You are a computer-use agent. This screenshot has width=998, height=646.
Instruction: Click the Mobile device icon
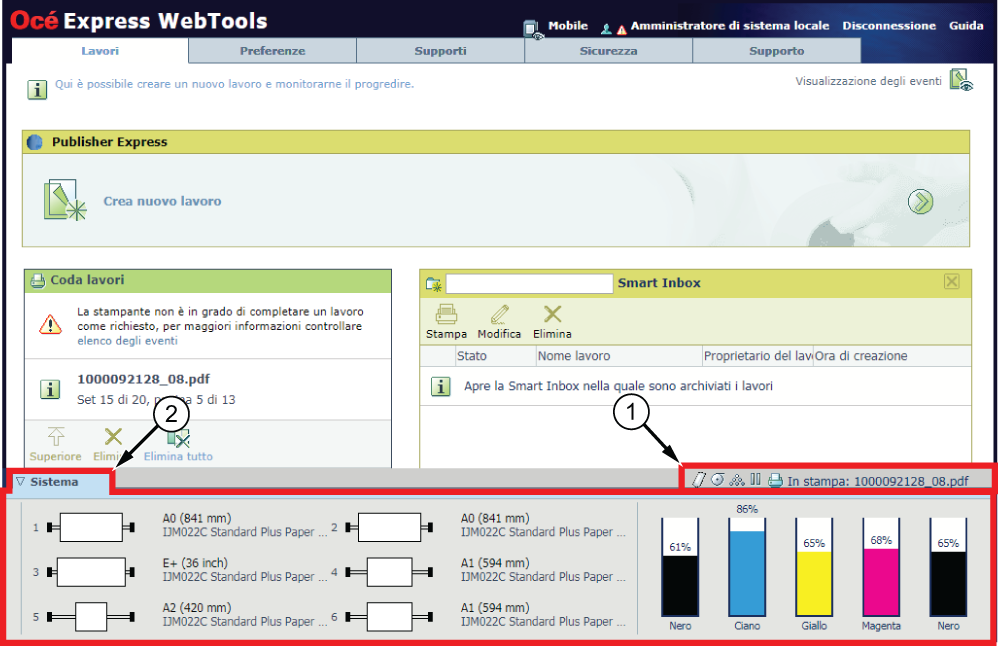(x=533, y=29)
